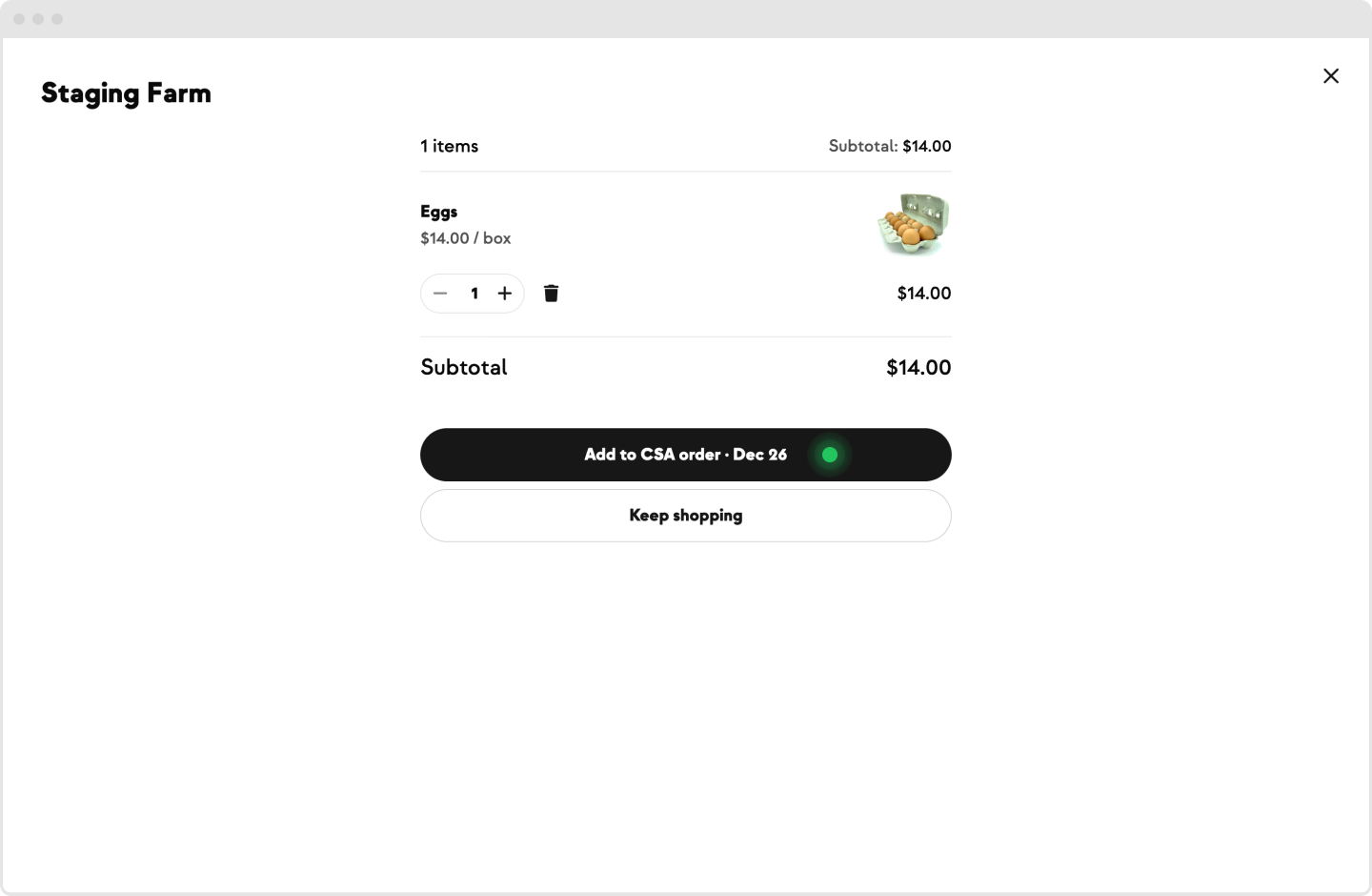Click the top Subtotal: $14.00 summary
1372x896 pixels.
[890, 146]
